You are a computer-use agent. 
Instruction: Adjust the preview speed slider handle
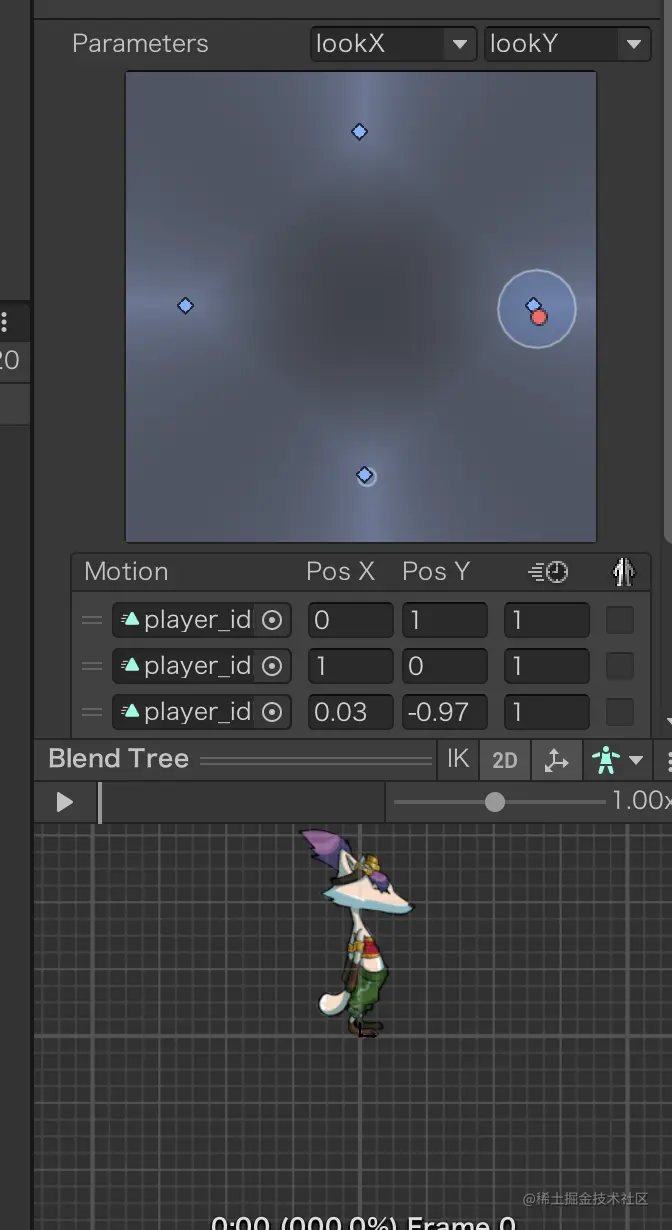pos(495,802)
